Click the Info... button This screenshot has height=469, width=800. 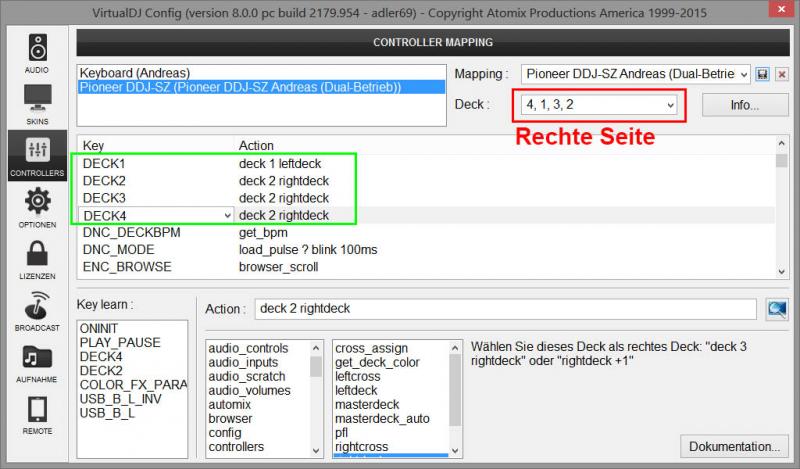(x=745, y=105)
